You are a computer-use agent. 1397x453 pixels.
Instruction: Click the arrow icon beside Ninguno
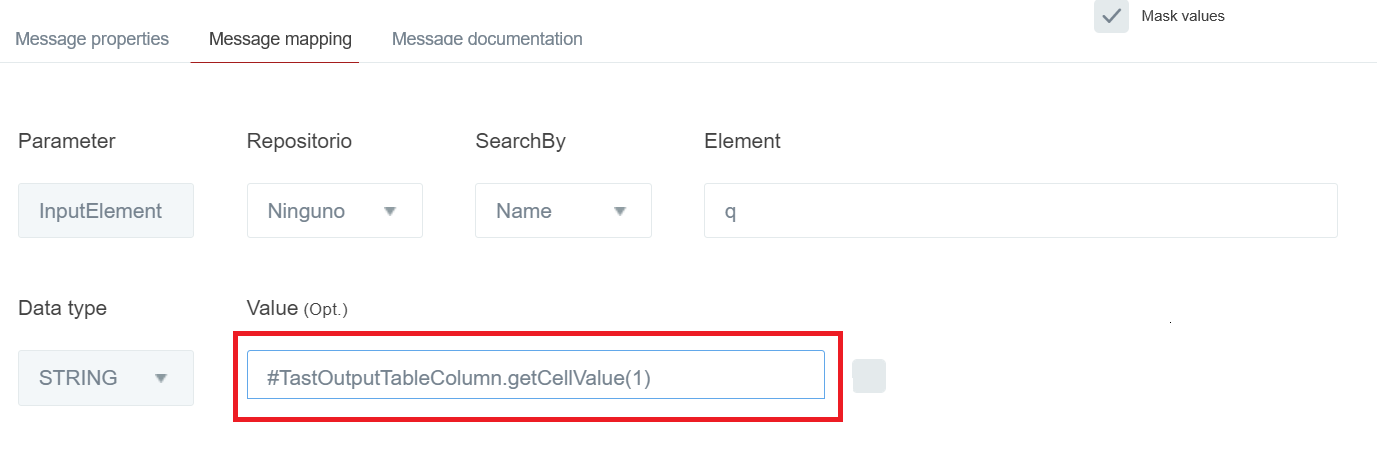[x=390, y=211]
